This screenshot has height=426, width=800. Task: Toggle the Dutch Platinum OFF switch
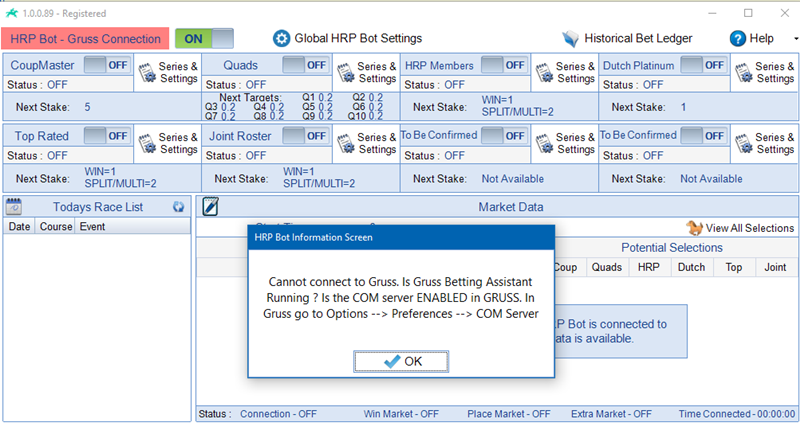[703, 65]
